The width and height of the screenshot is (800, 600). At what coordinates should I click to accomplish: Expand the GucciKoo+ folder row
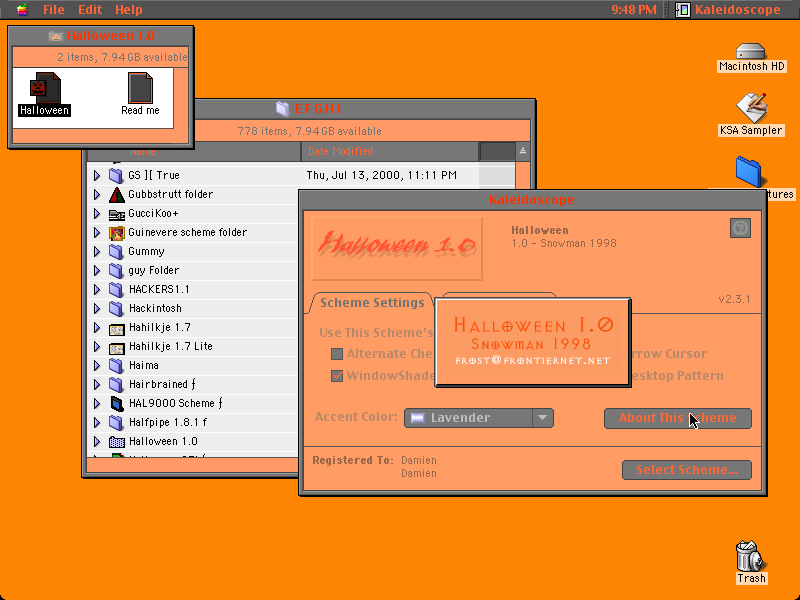click(x=97, y=214)
